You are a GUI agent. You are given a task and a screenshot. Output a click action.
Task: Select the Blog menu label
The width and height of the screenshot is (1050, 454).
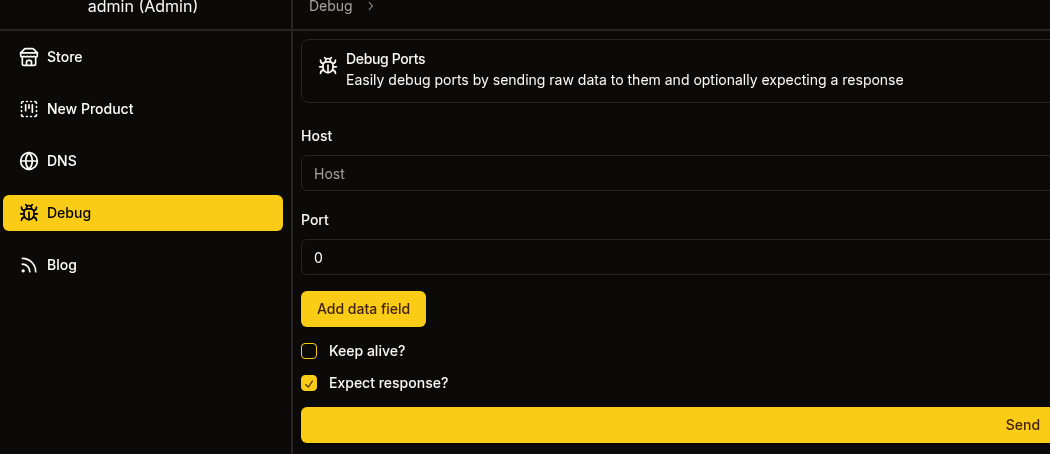(62, 265)
